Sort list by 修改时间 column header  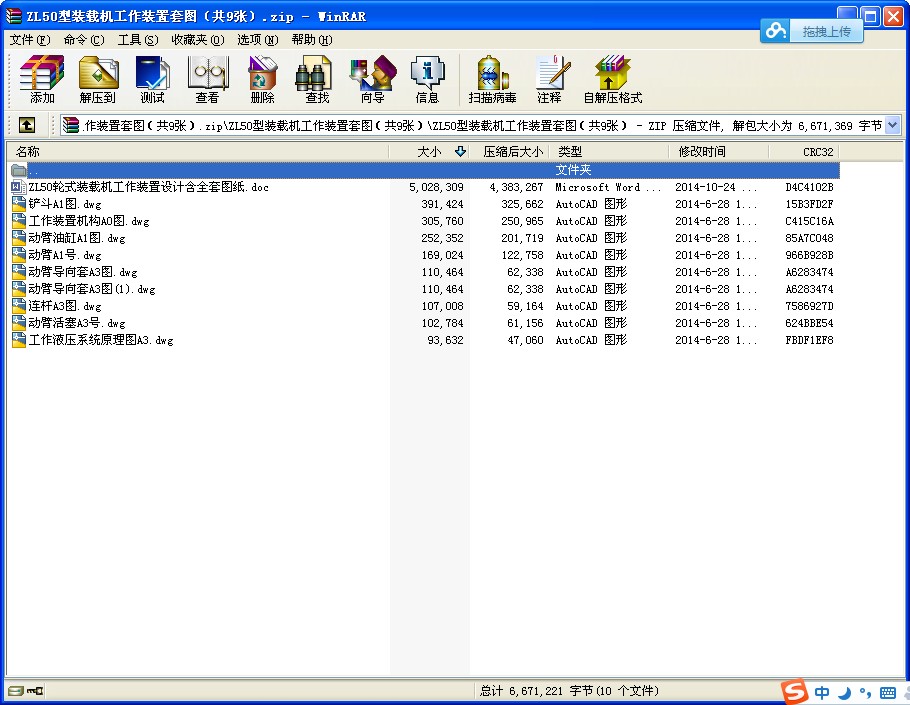[x=702, y=152]
